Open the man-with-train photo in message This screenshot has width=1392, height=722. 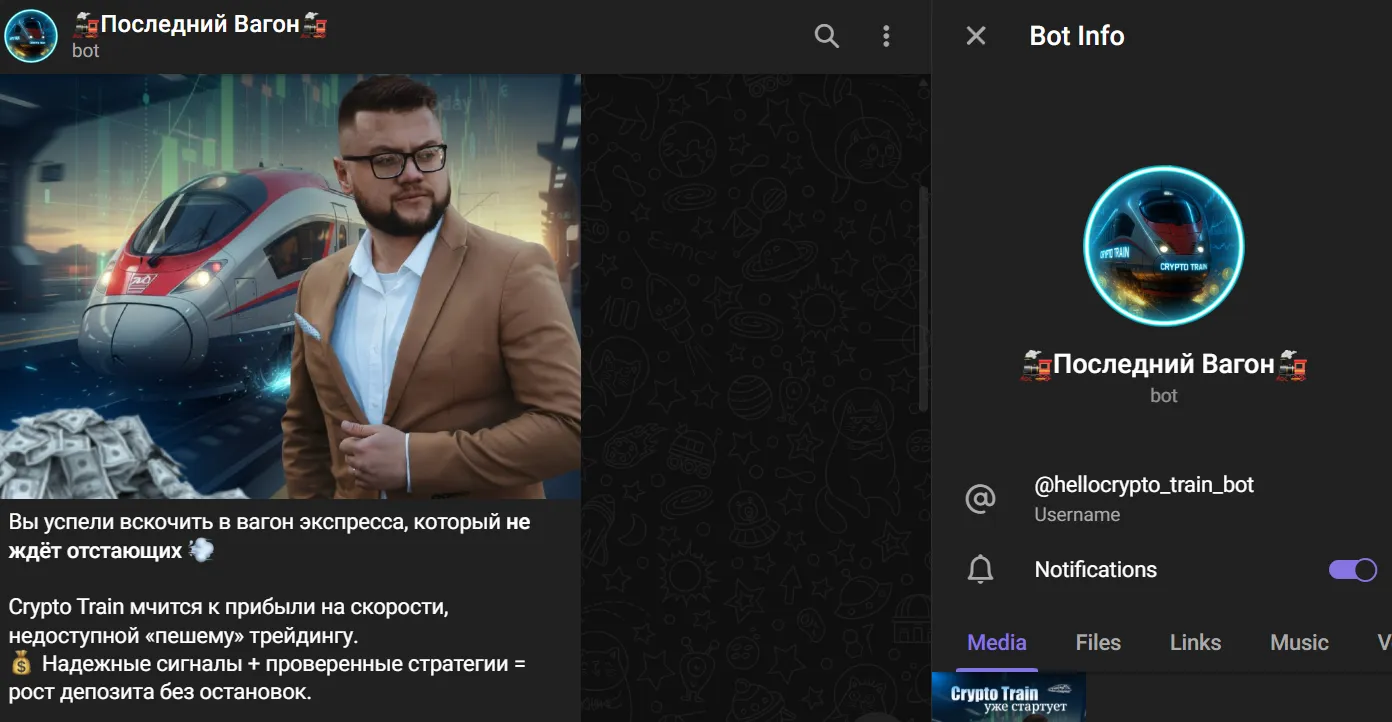point(290,286)
